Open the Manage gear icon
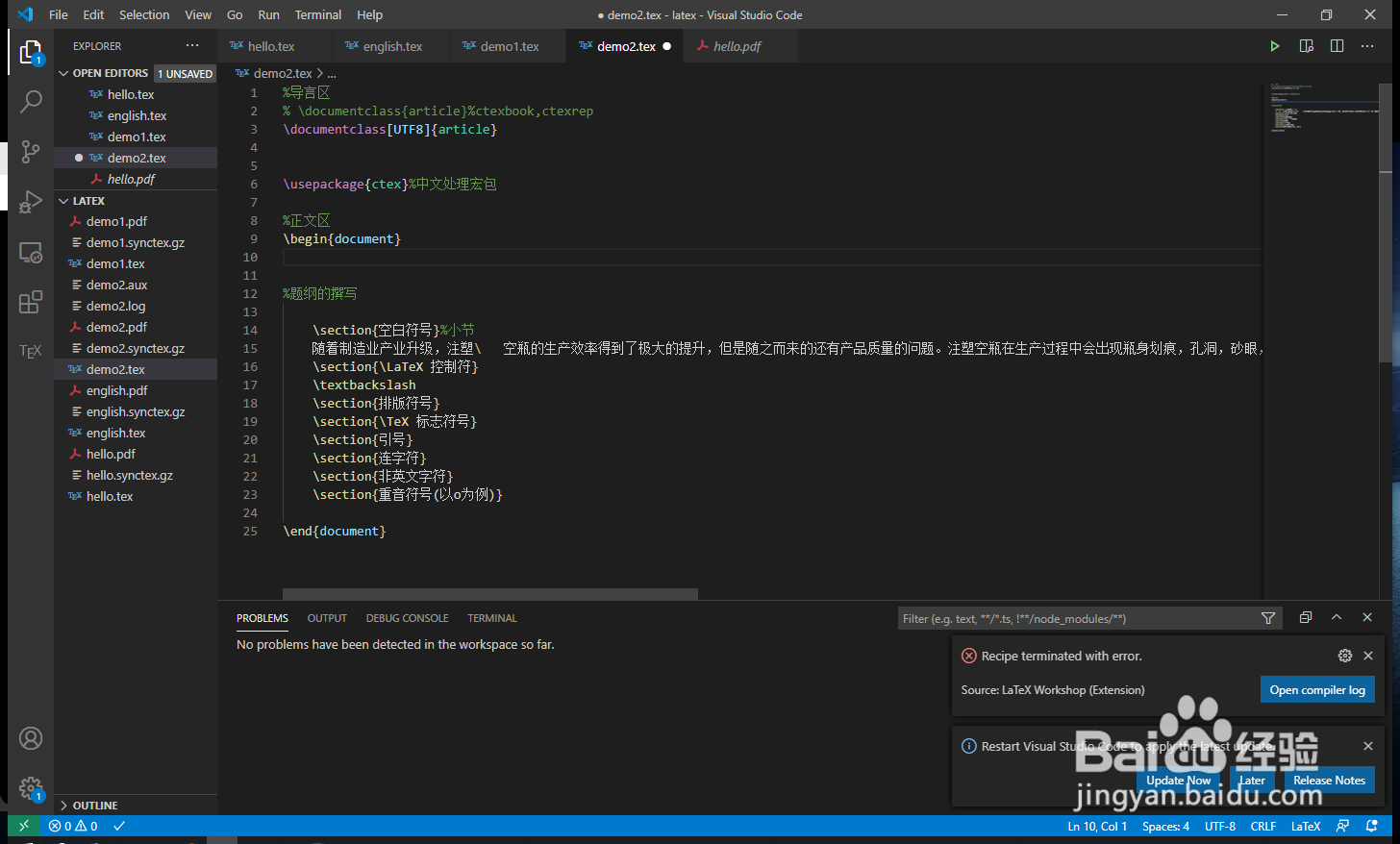The image size is (1400, 844). pos(31,788)
